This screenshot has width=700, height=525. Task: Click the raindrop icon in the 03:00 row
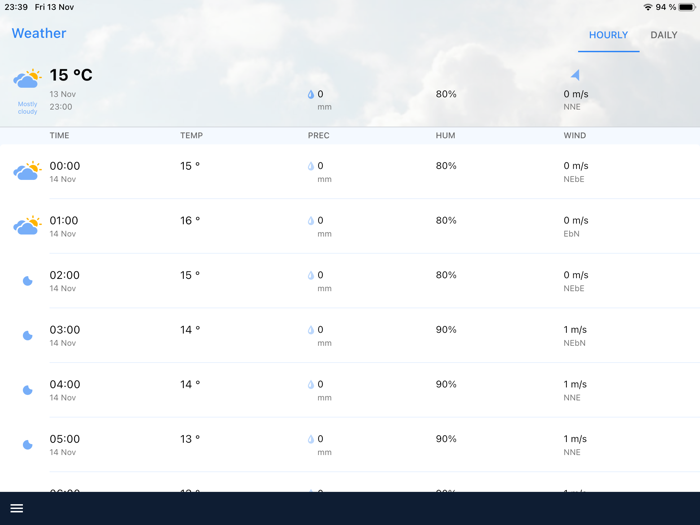[311, 330]
